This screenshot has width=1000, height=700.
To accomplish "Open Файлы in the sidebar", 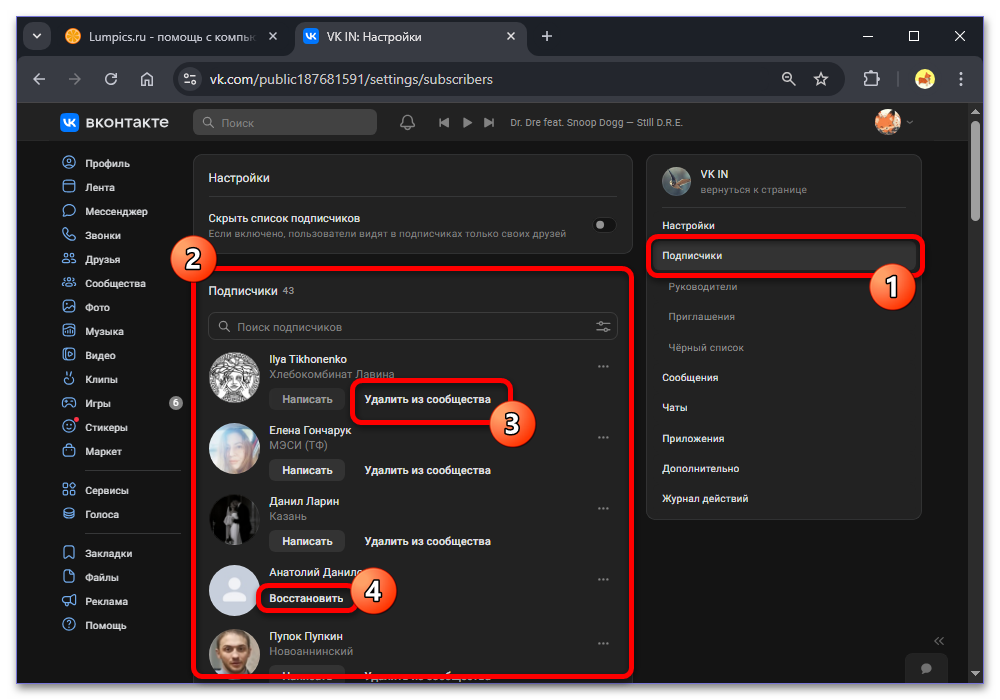I will coord(90,577).
